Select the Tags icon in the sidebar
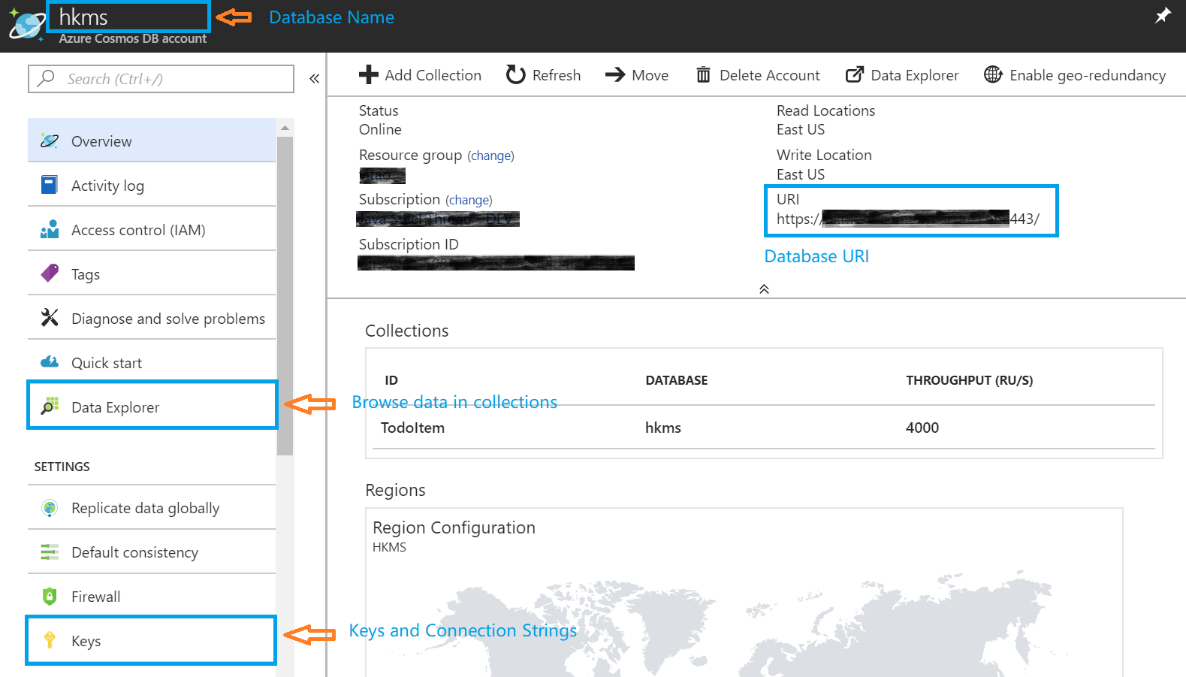Image resolution: width=1186 pixels, height=677 pixels. (49, 274)
